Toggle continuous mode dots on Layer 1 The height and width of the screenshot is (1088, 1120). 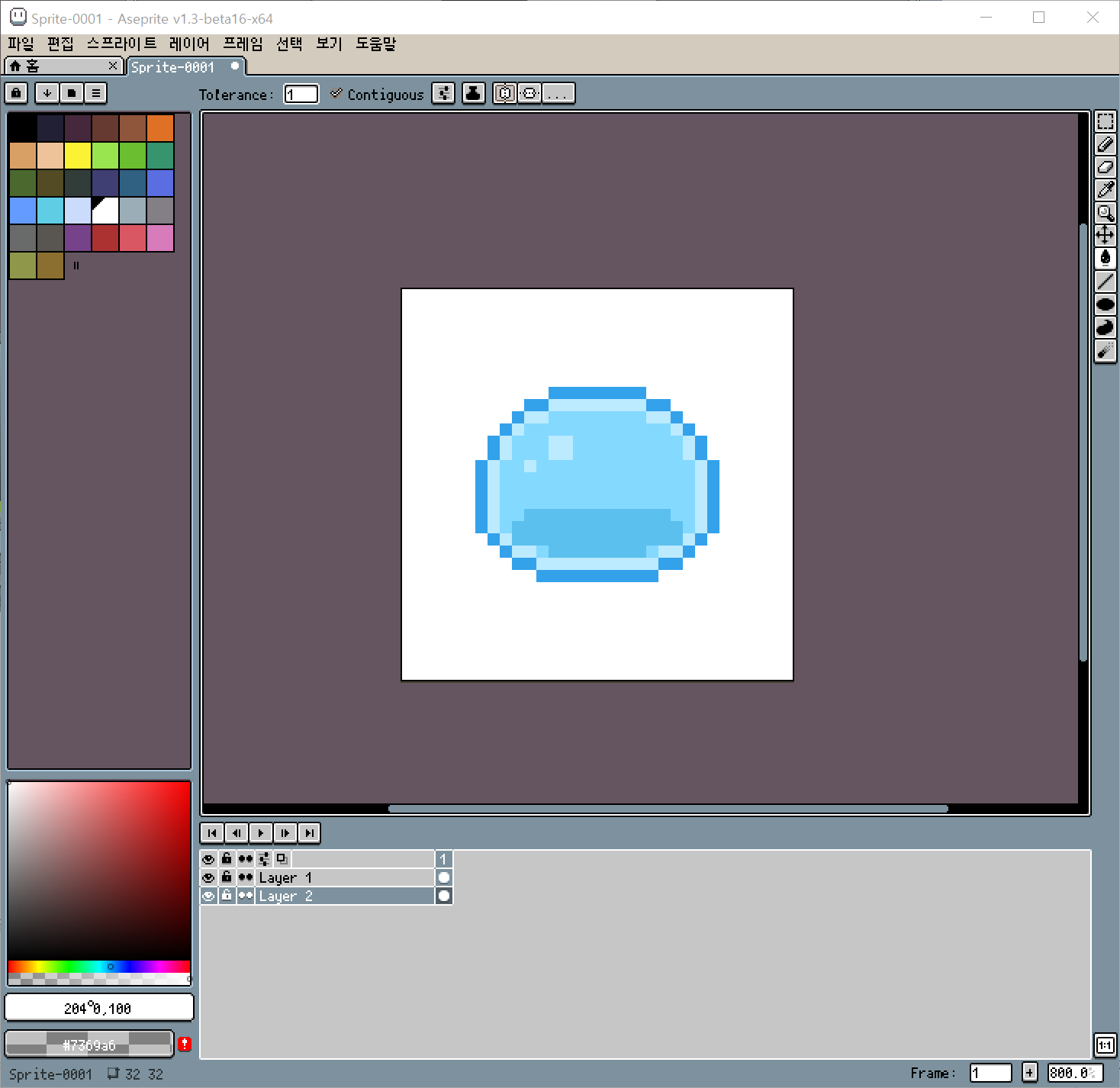click(245, 877)
